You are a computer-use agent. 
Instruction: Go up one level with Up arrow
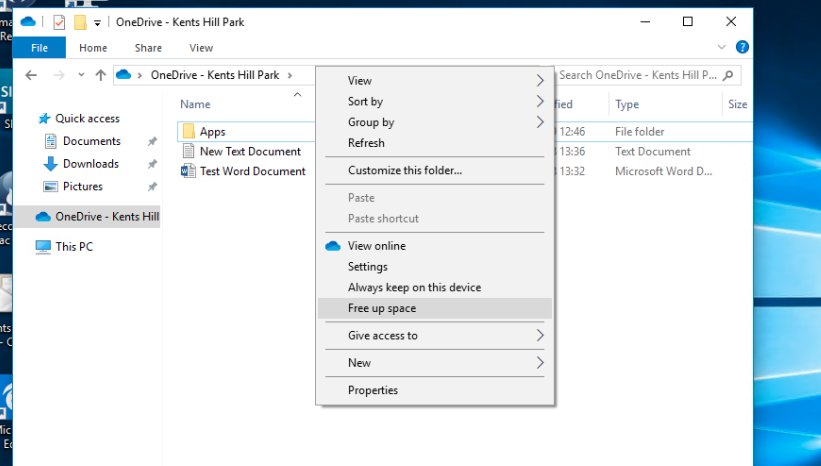pyautogui.click(x=101, y=75)
